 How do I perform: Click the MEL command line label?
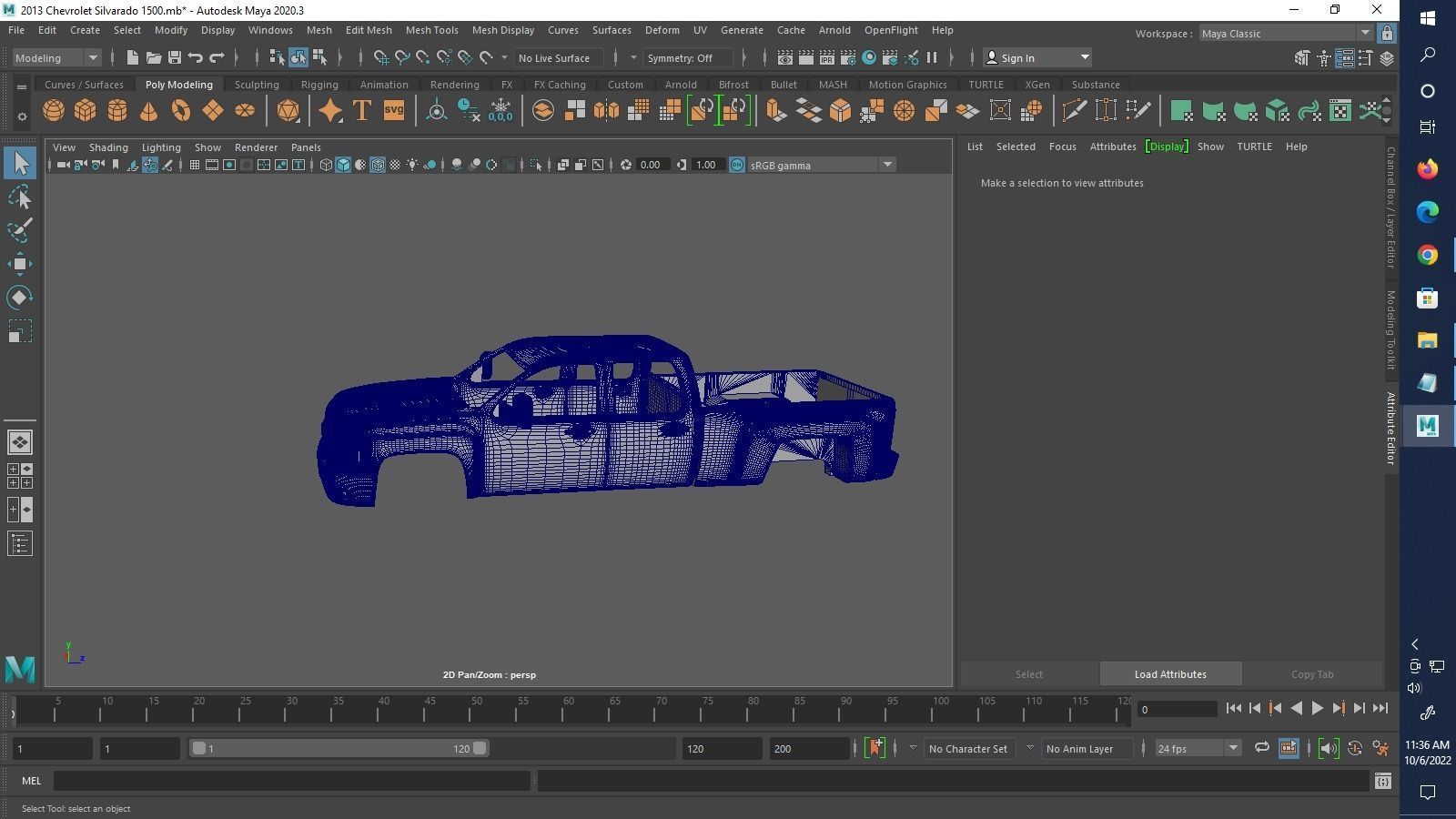[31, 781]
